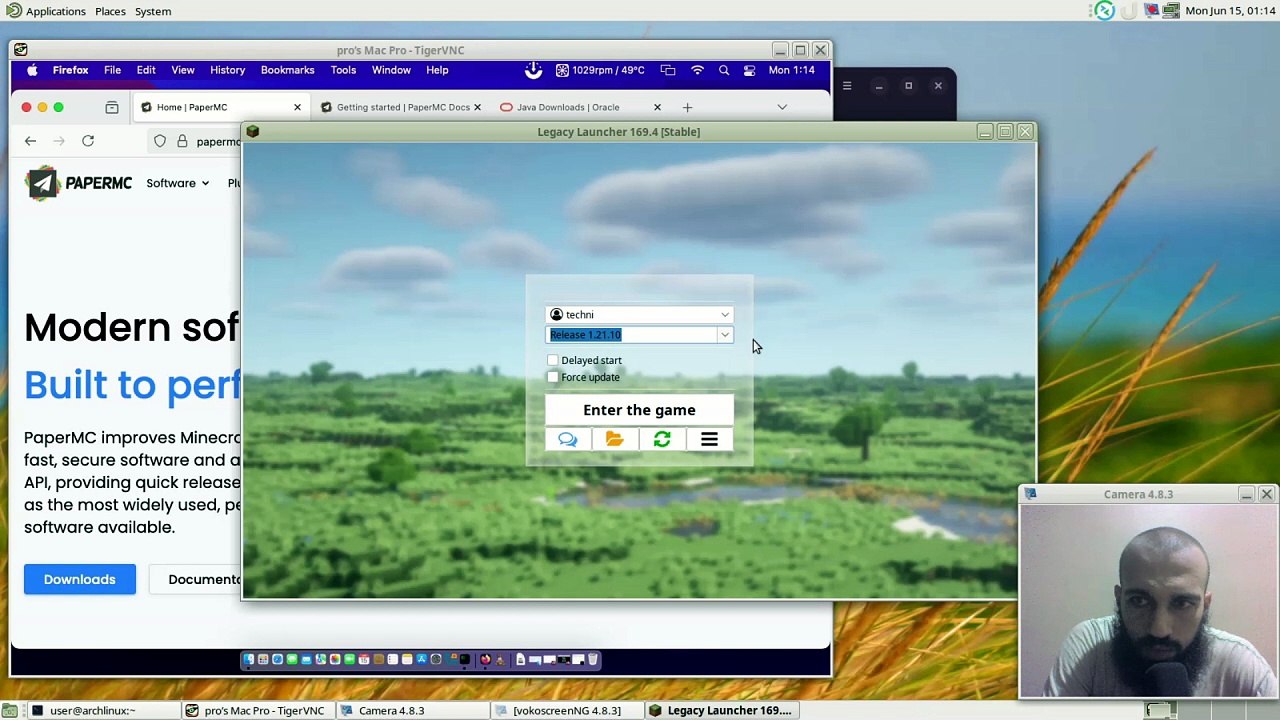Close the Java Downloads Oracle tab

click(x=657, y=107)
